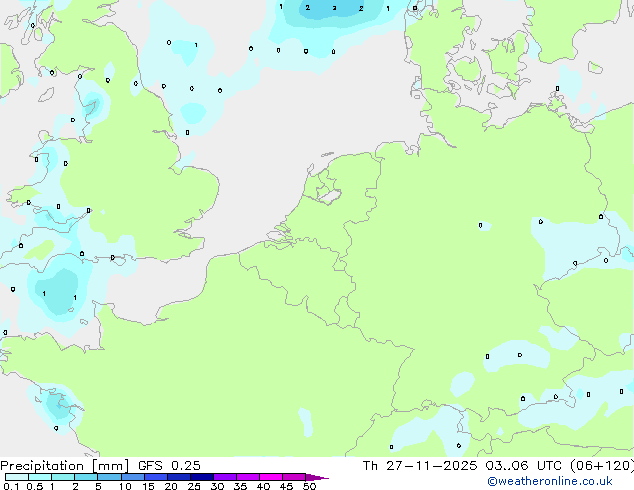634x490 pixels.
Task: Click the '20' legend scale label
Action: [x=171, y=486]
